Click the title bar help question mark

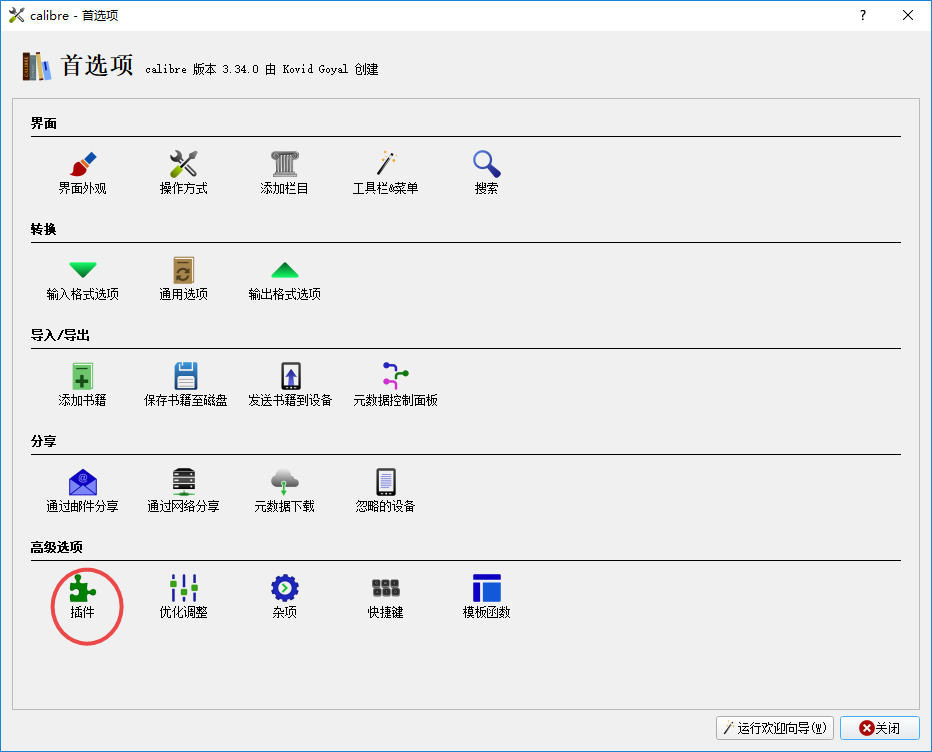[863, 15]
